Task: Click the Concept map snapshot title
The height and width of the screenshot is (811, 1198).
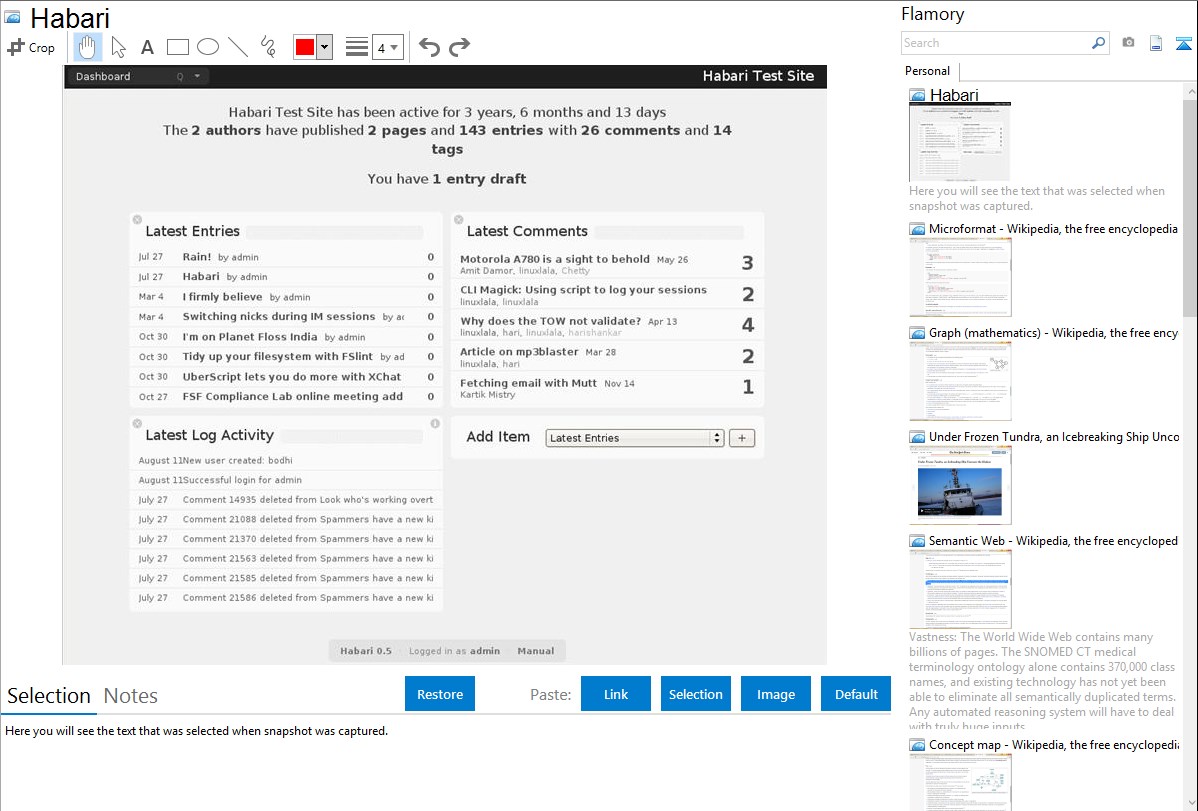Action: coord(1054,744)
